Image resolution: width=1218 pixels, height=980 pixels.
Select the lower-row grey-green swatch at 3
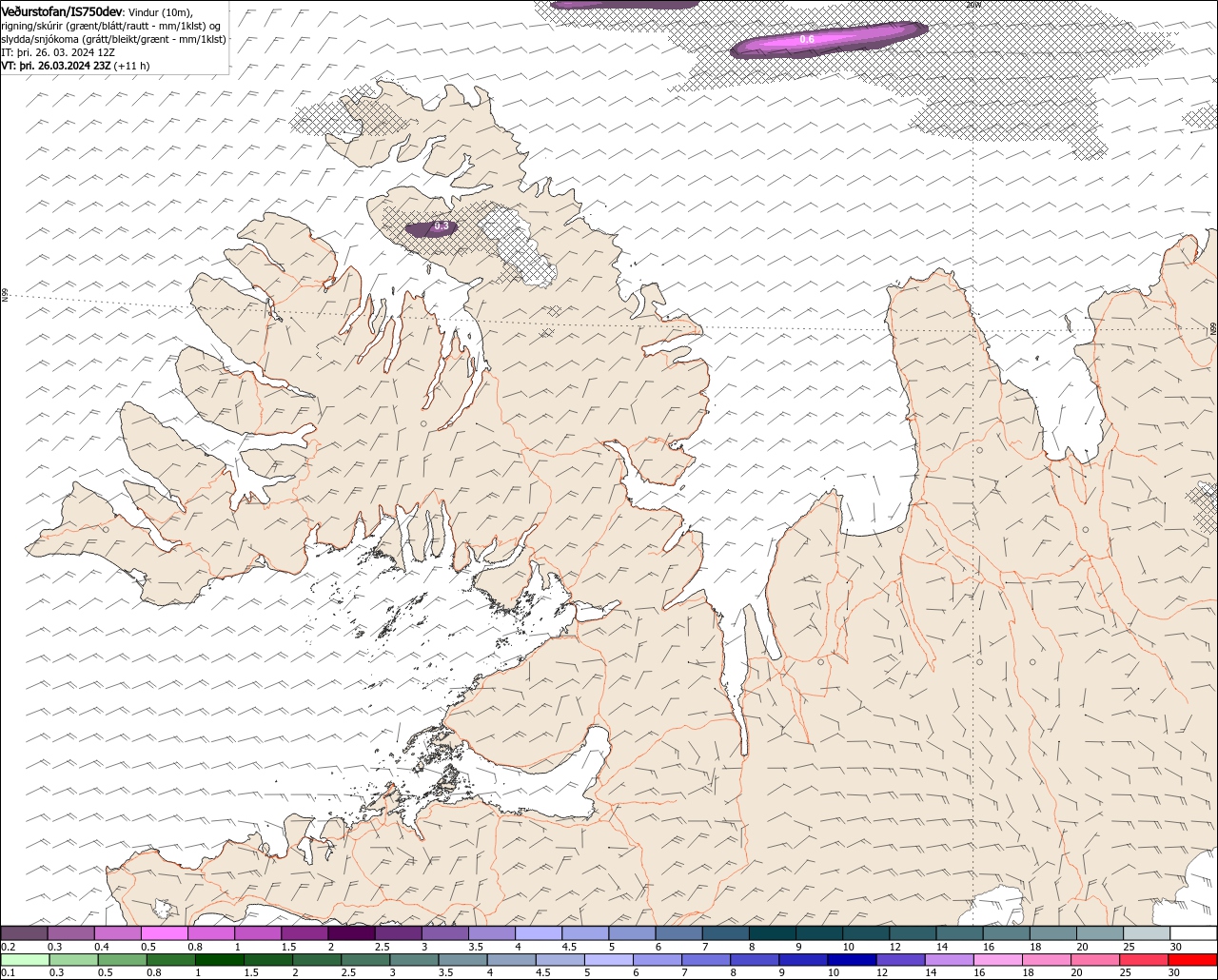(x=414, y=960)
